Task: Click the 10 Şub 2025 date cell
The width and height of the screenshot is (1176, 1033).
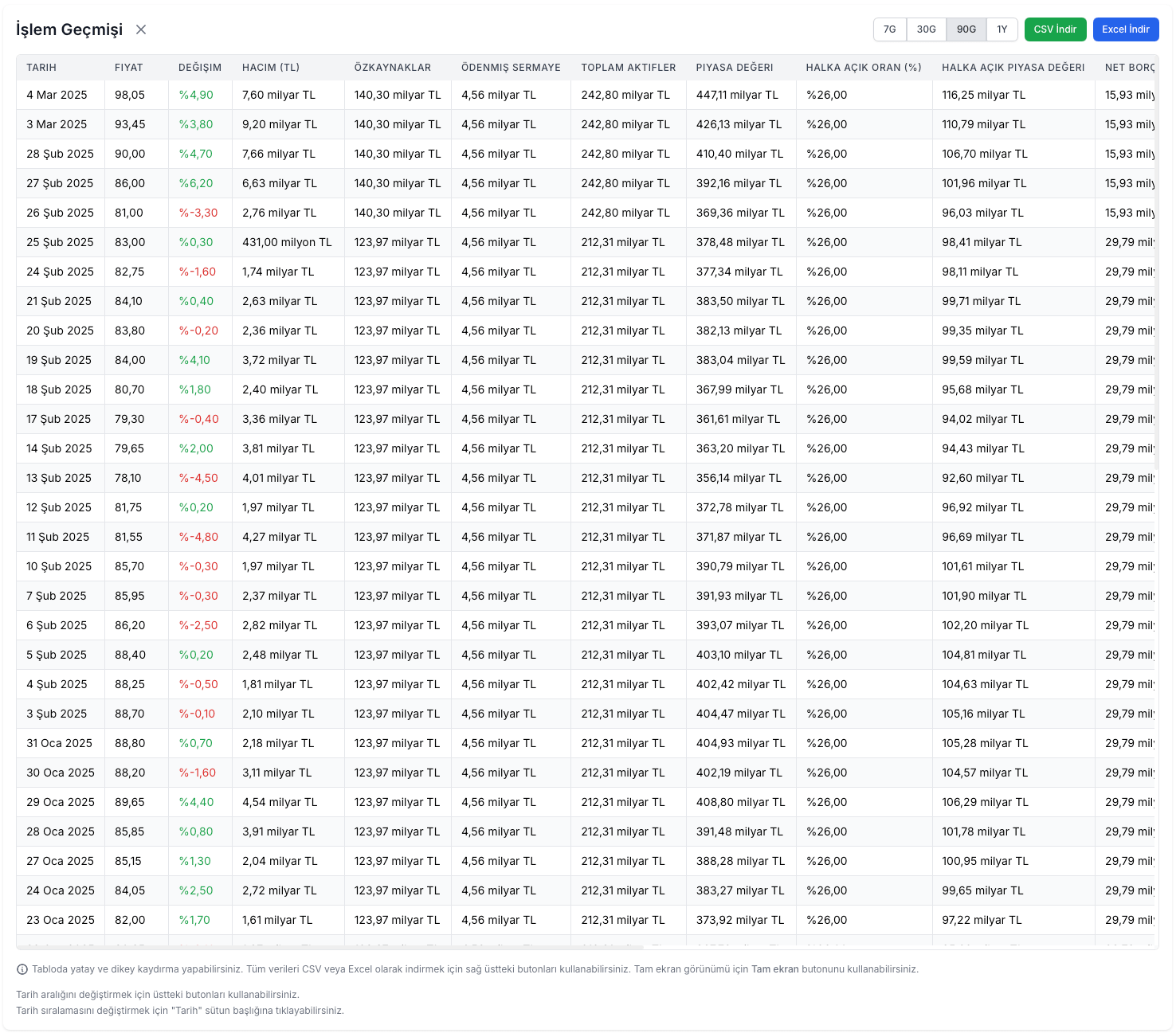Action: click(59, 566)
